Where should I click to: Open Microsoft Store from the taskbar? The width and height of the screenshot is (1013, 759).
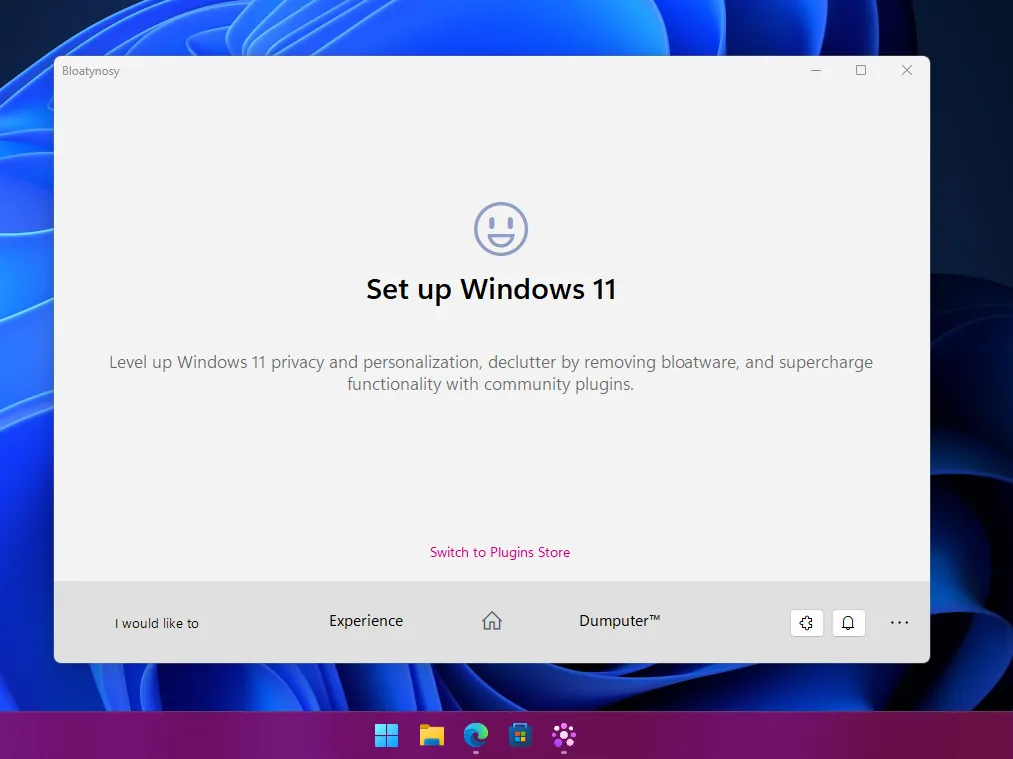[x=519, y=736]
